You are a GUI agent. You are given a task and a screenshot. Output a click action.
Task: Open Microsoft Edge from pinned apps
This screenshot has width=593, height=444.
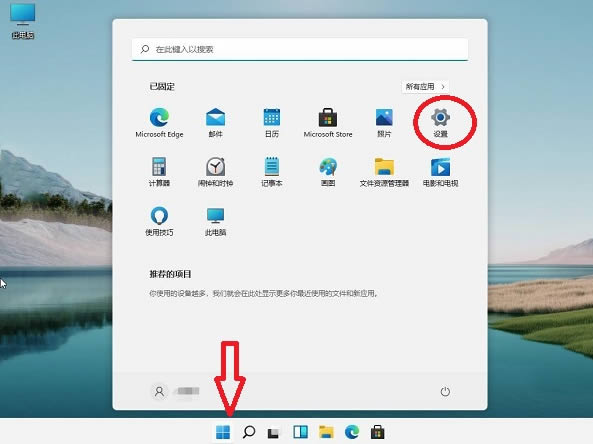pyautogui.click(x=159, y=123)
